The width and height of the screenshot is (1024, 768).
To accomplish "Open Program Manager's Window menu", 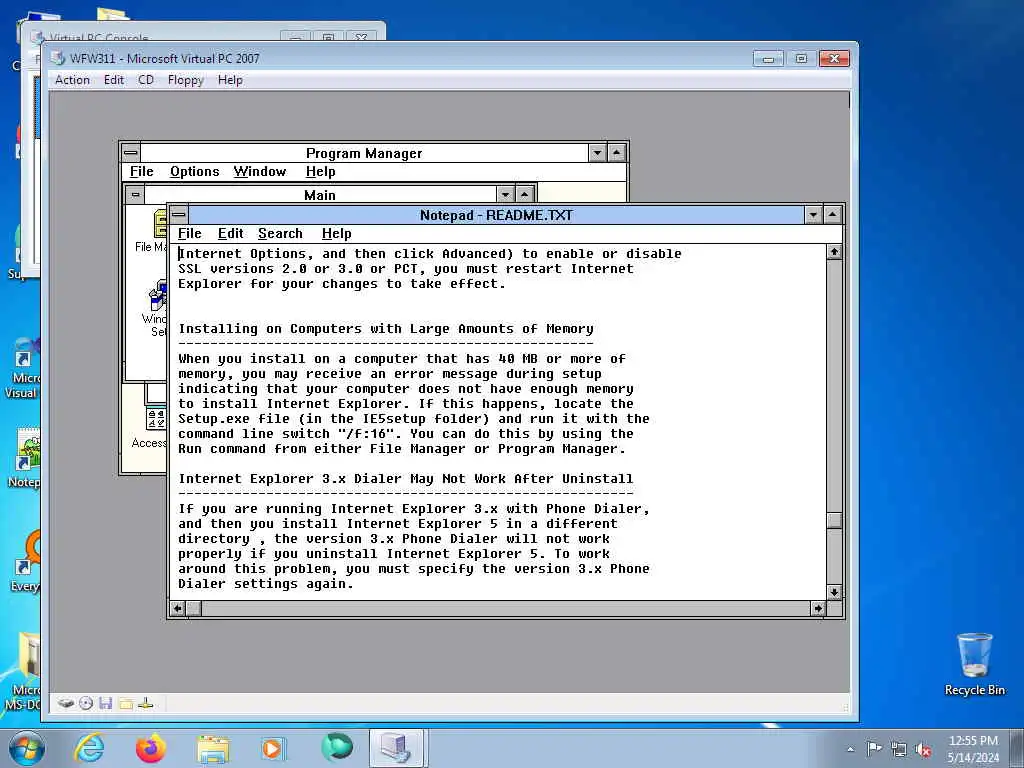I will (x=260, y=172).
